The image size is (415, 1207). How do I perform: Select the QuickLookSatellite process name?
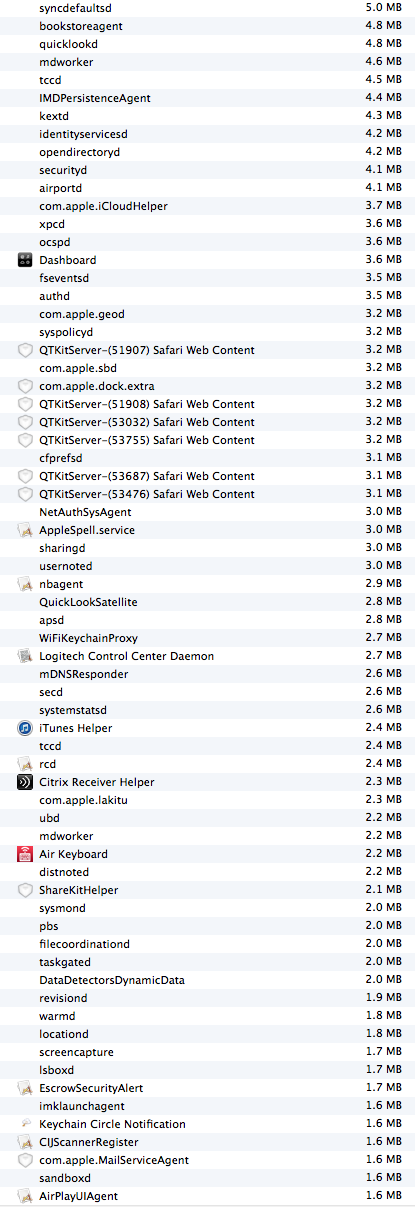tap(88, 602)
